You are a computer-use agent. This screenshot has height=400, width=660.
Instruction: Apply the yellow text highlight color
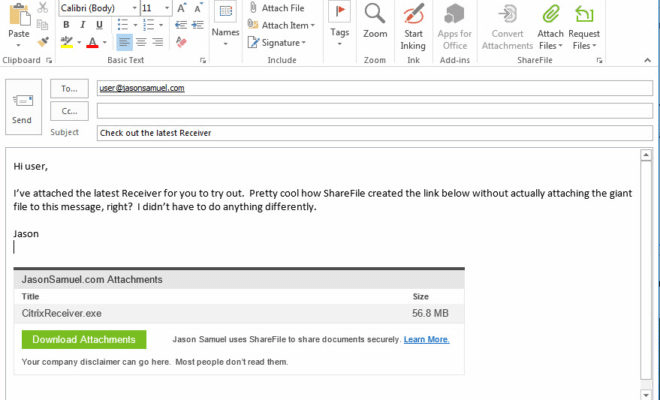(67, 42)
